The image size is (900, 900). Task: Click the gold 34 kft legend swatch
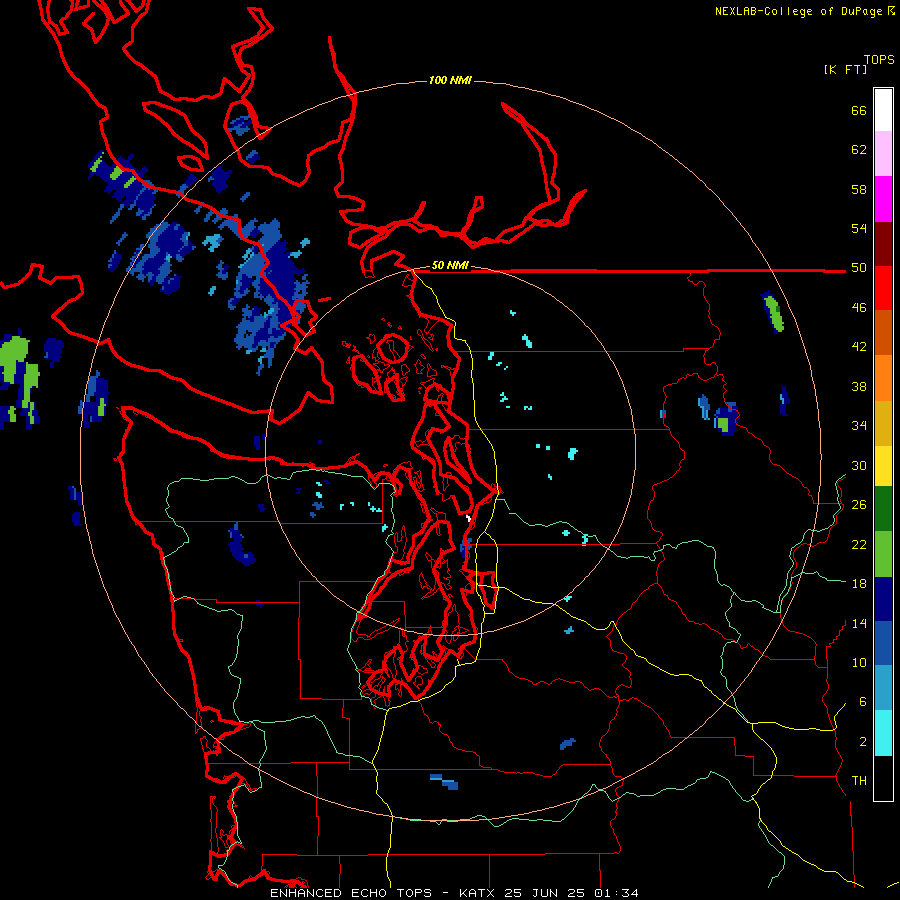883,423
